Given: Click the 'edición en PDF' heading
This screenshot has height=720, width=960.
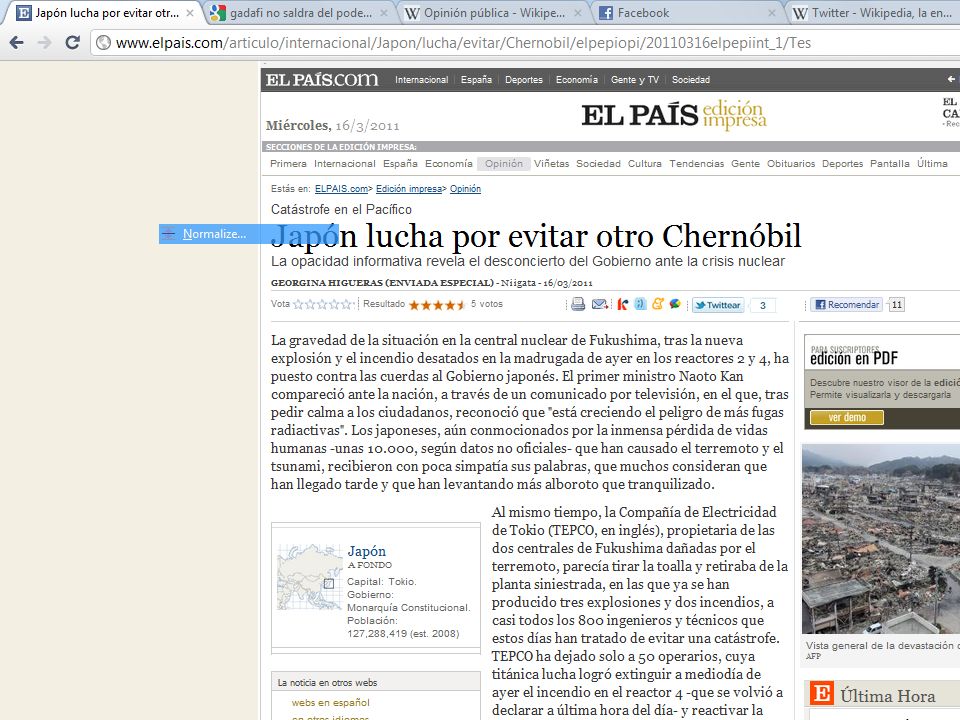Looking at the screenshot, I should pos(853,358).
